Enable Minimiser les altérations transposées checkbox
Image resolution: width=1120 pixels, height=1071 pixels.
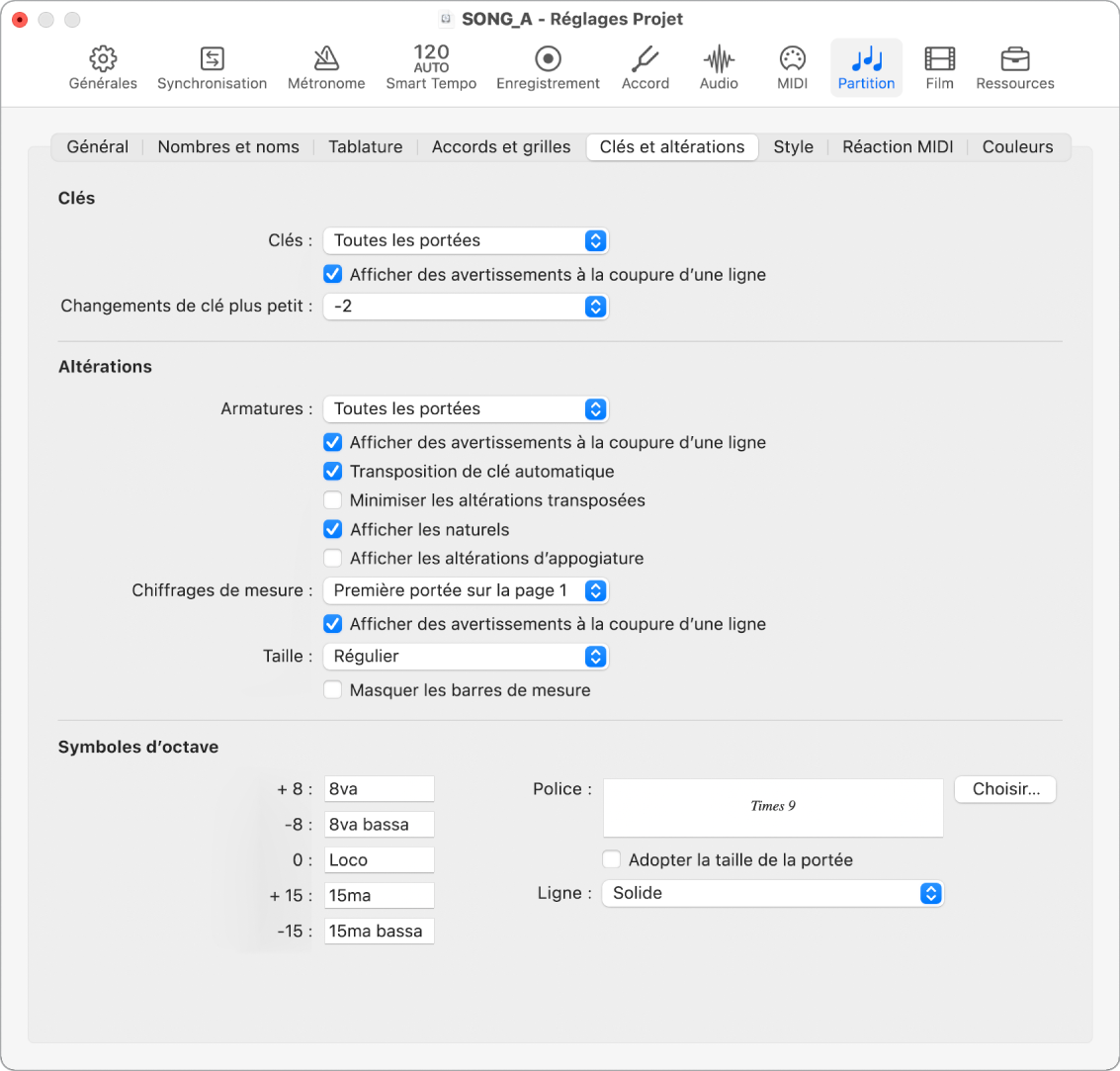pos(333,500)
